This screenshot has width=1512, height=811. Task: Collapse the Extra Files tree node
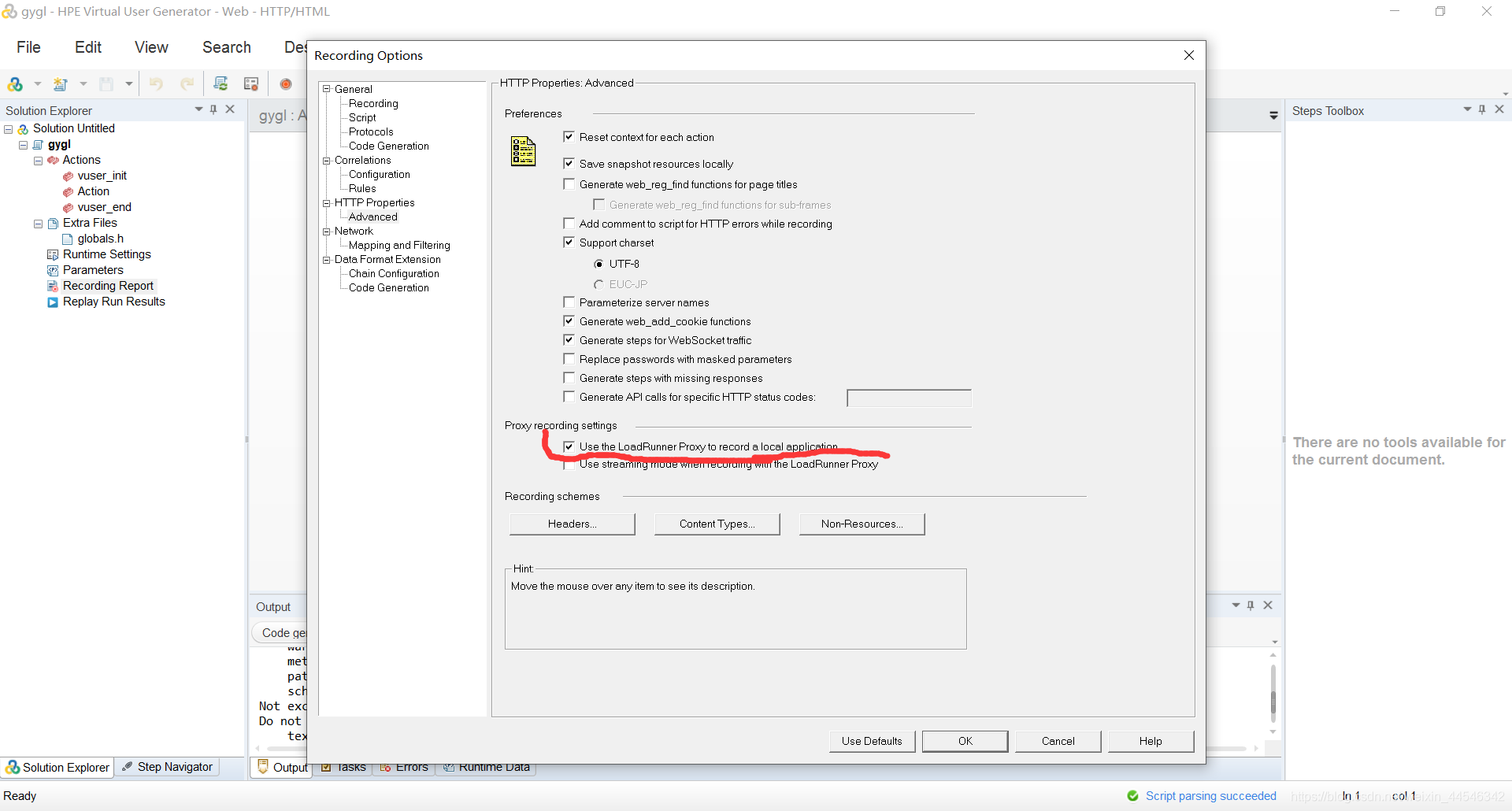click(38, 224)
